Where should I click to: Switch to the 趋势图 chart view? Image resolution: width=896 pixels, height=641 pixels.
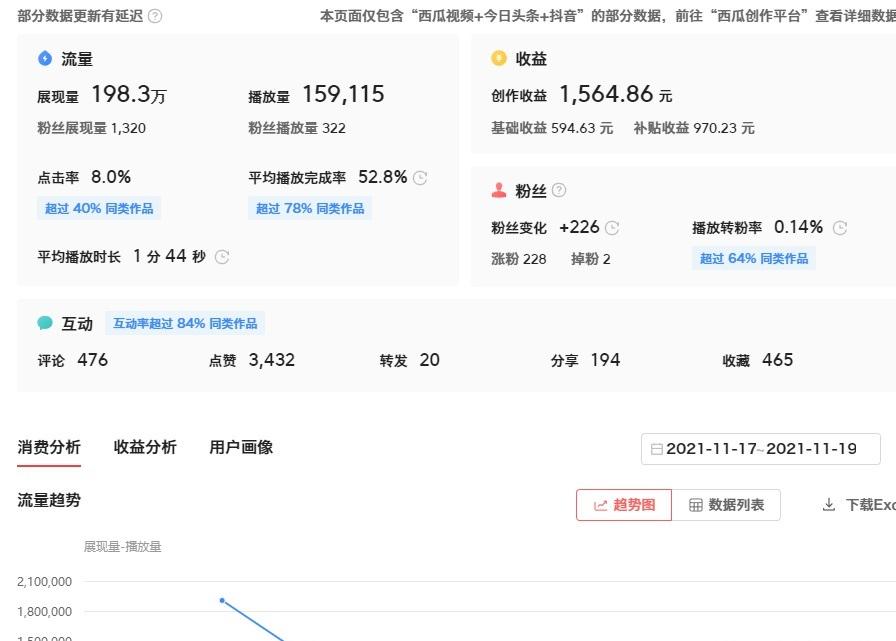point(624,505)
